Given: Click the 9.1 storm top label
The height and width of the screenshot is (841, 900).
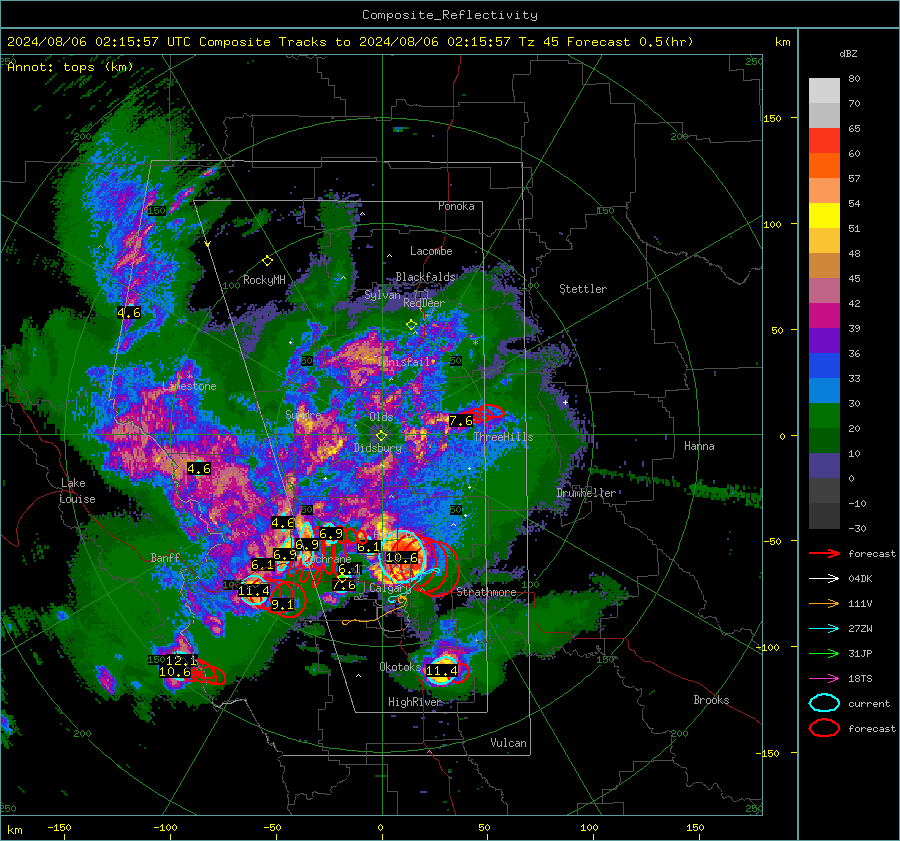Looking at the screenshot, I should tap(282, 604).
